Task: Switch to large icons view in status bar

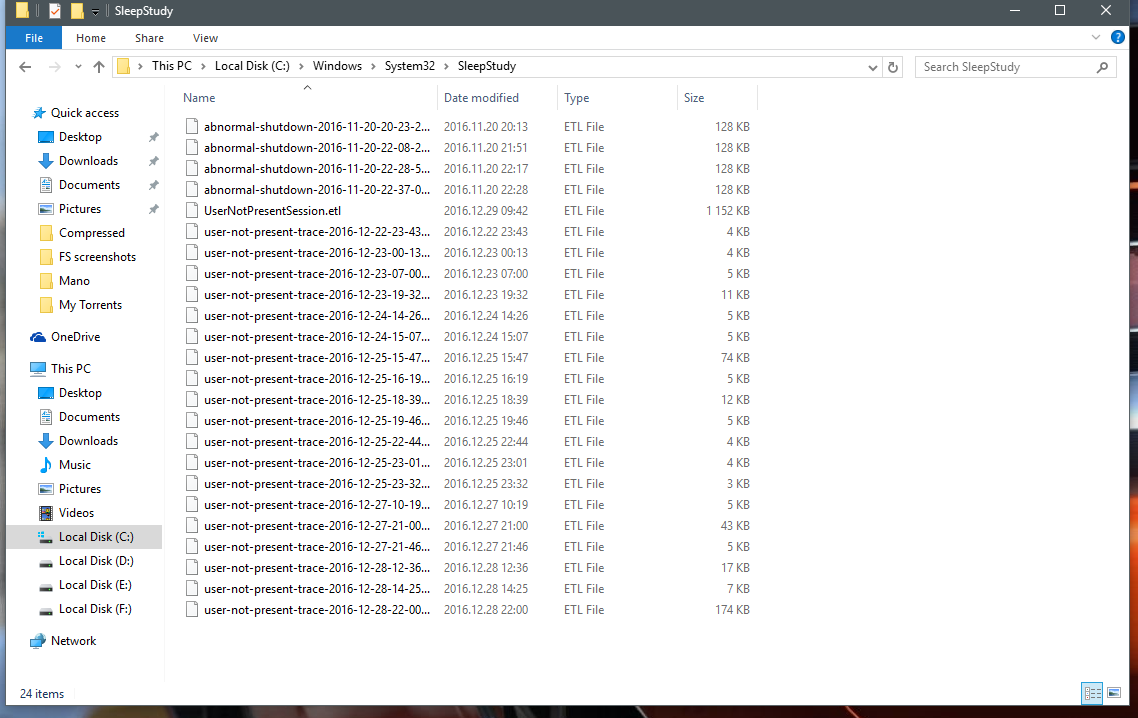Action: tap(1114, 693)
